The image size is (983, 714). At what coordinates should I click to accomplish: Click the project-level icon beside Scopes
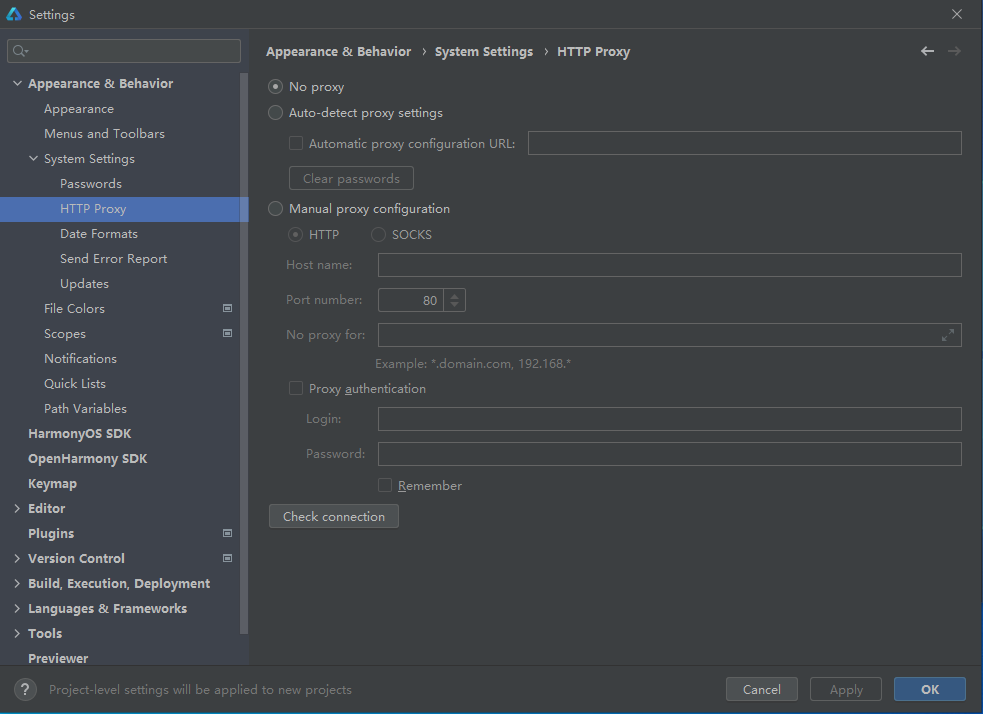pos(228,333)
